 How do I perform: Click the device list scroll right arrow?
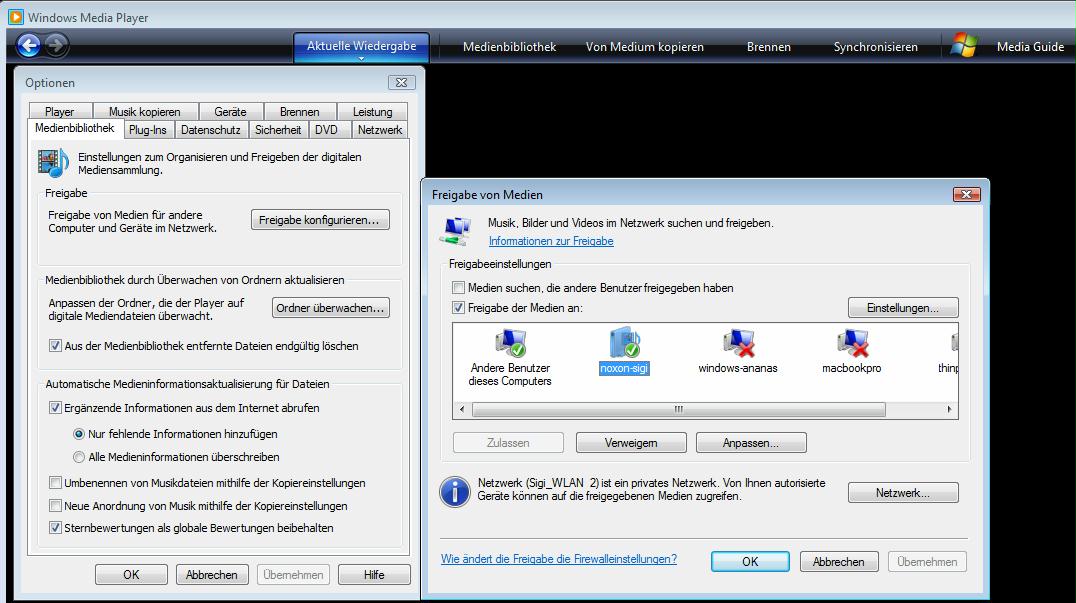coord(949,410)
